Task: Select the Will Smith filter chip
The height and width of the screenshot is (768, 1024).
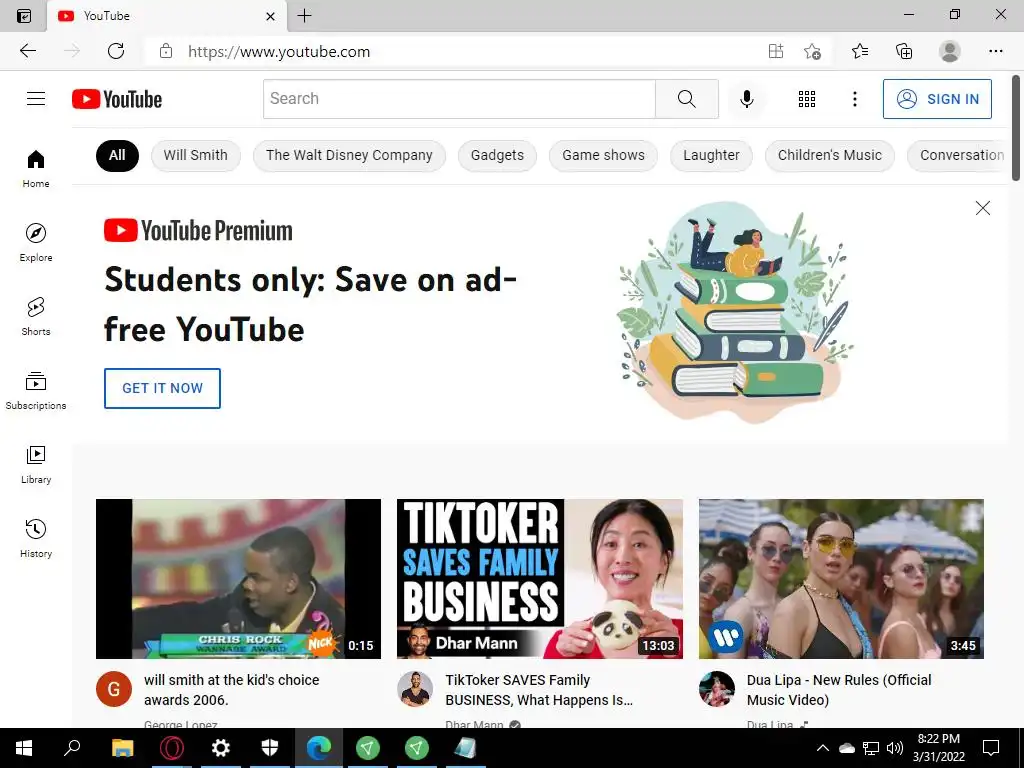Action: [195, 155]
